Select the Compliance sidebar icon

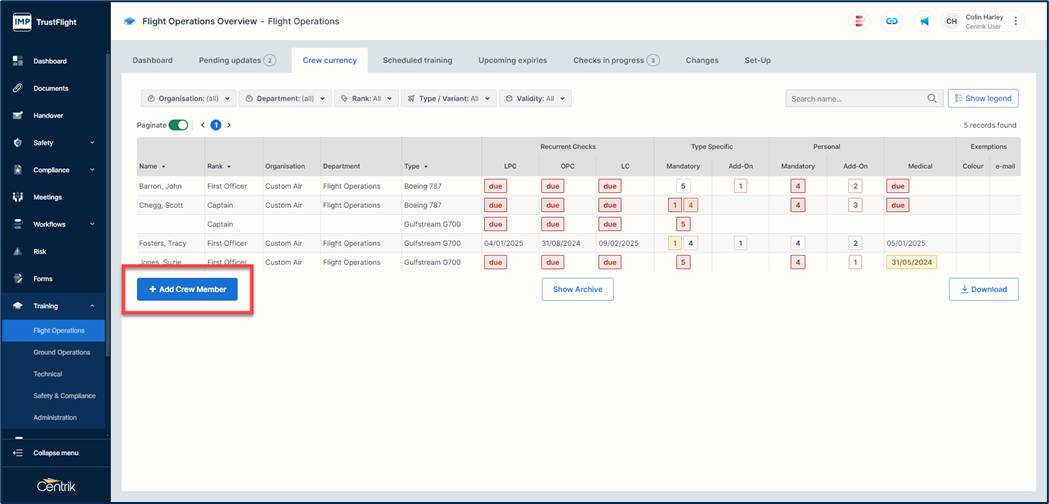18,170
